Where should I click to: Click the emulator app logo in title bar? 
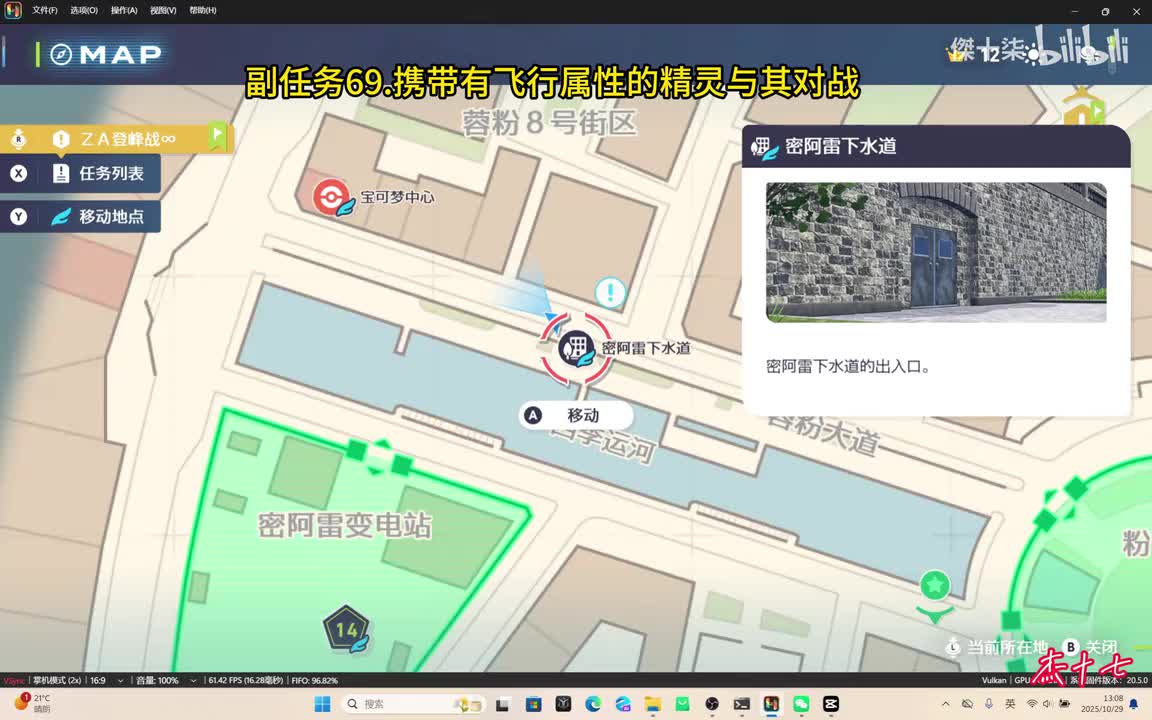click(x=12, y=10)
